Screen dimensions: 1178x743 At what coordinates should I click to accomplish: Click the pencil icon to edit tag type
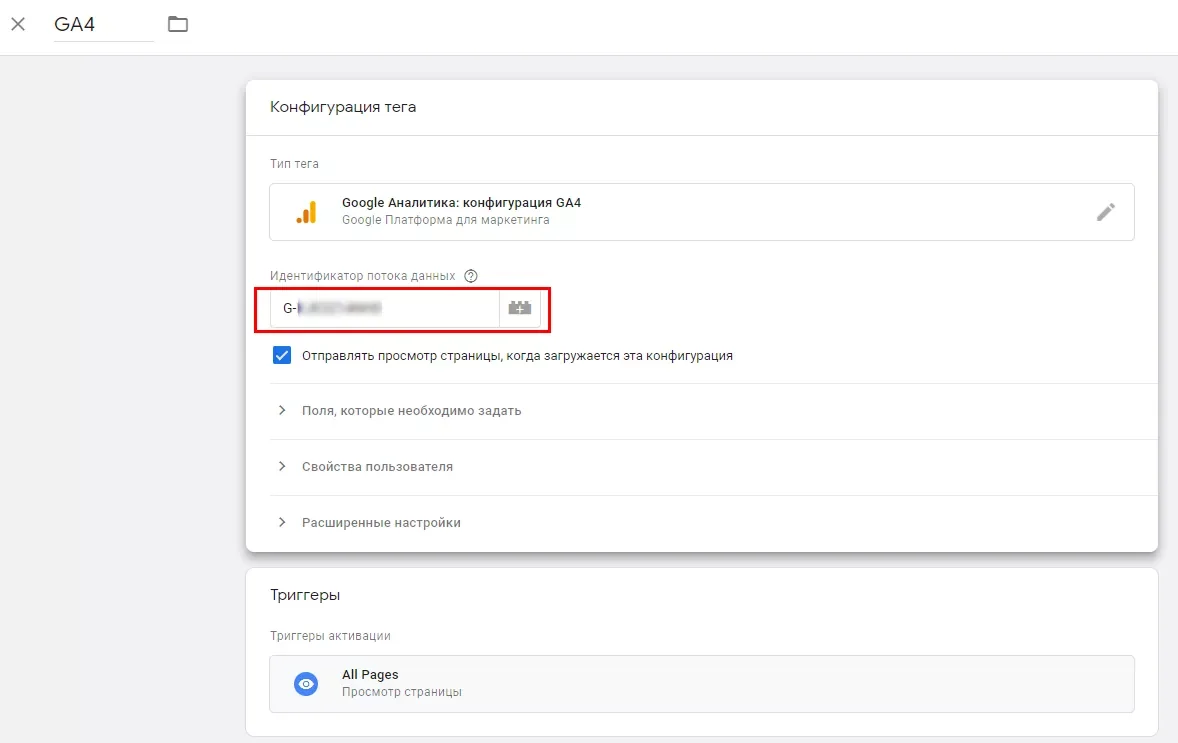click(1105, 212)
